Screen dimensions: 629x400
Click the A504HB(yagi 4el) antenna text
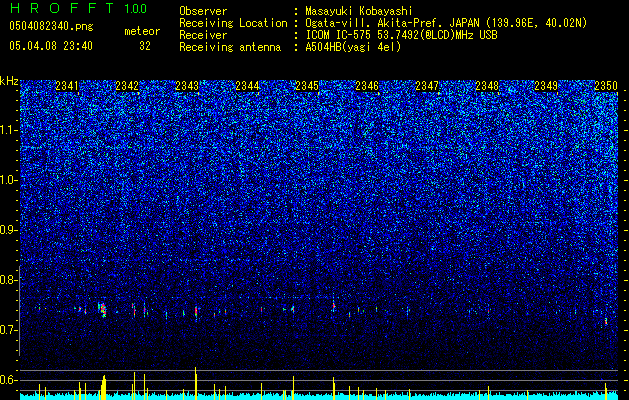[x=353, y=47]
